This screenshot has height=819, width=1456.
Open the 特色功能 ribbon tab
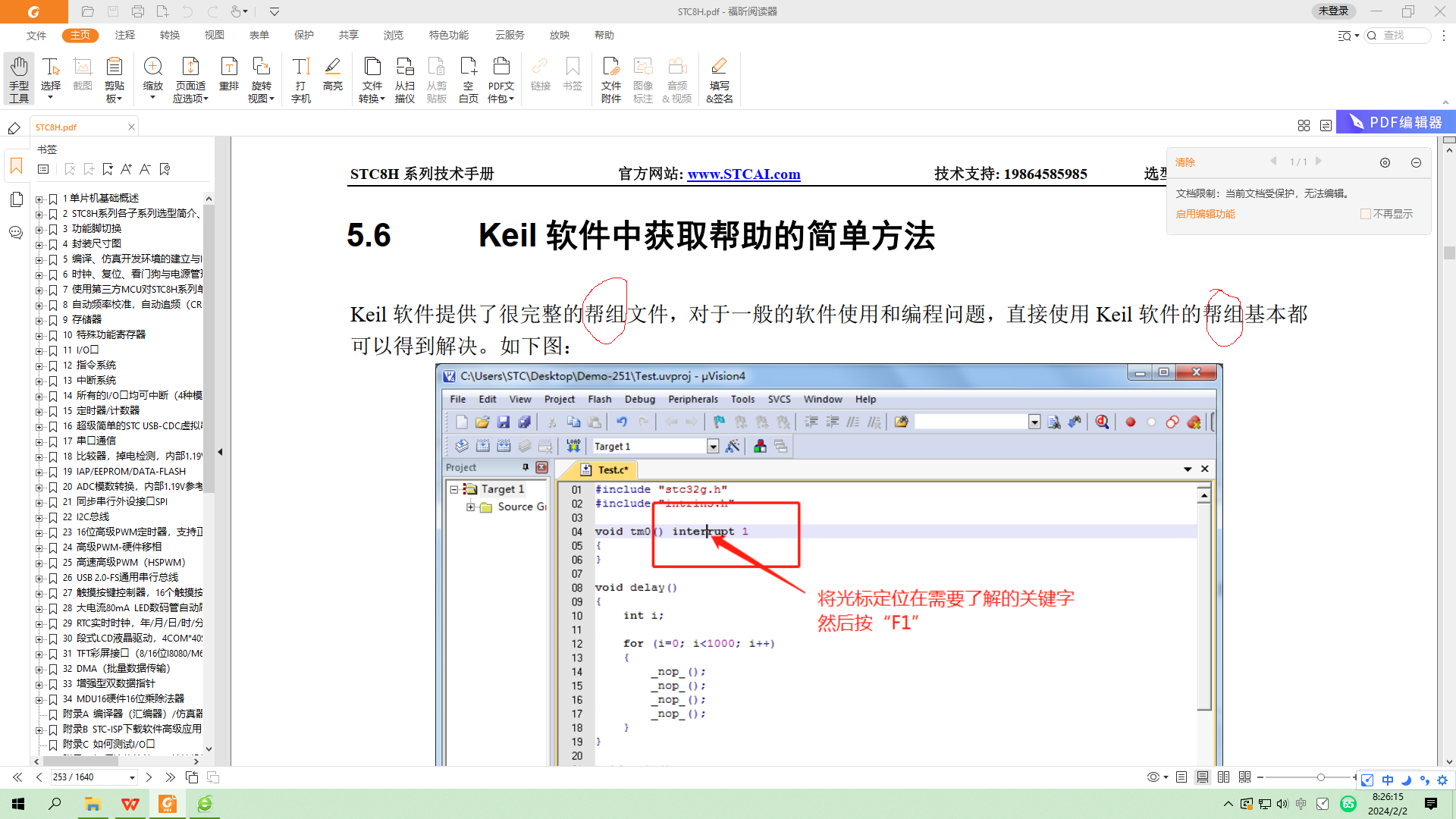pos(449,35)
